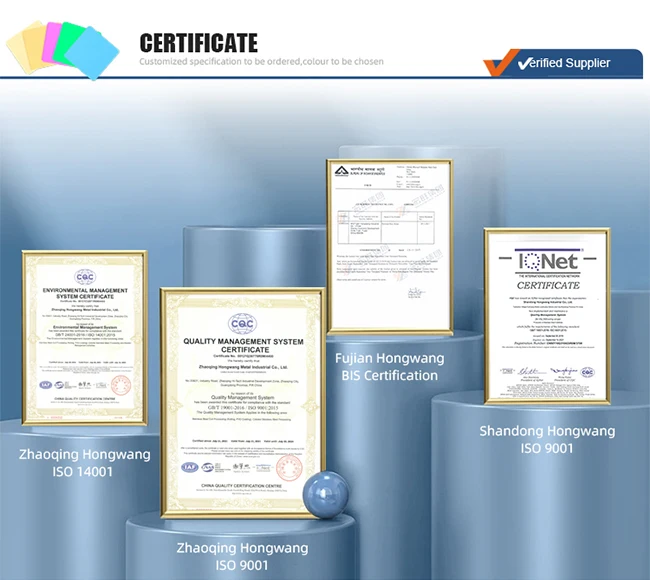Click the 'CERTIFICATE' word on IQNet document
650x580 pixels.
(x=548, y=285)
